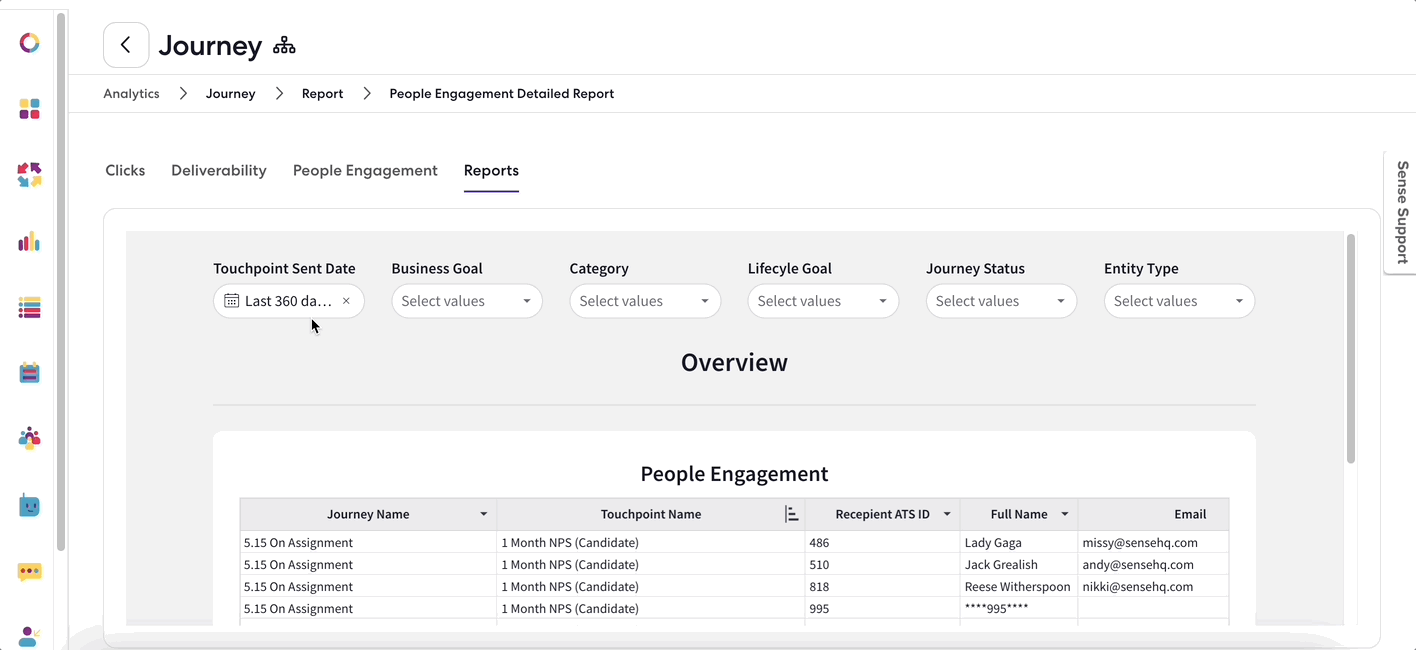Click ATS ID 818 cell

coord(882,586)
